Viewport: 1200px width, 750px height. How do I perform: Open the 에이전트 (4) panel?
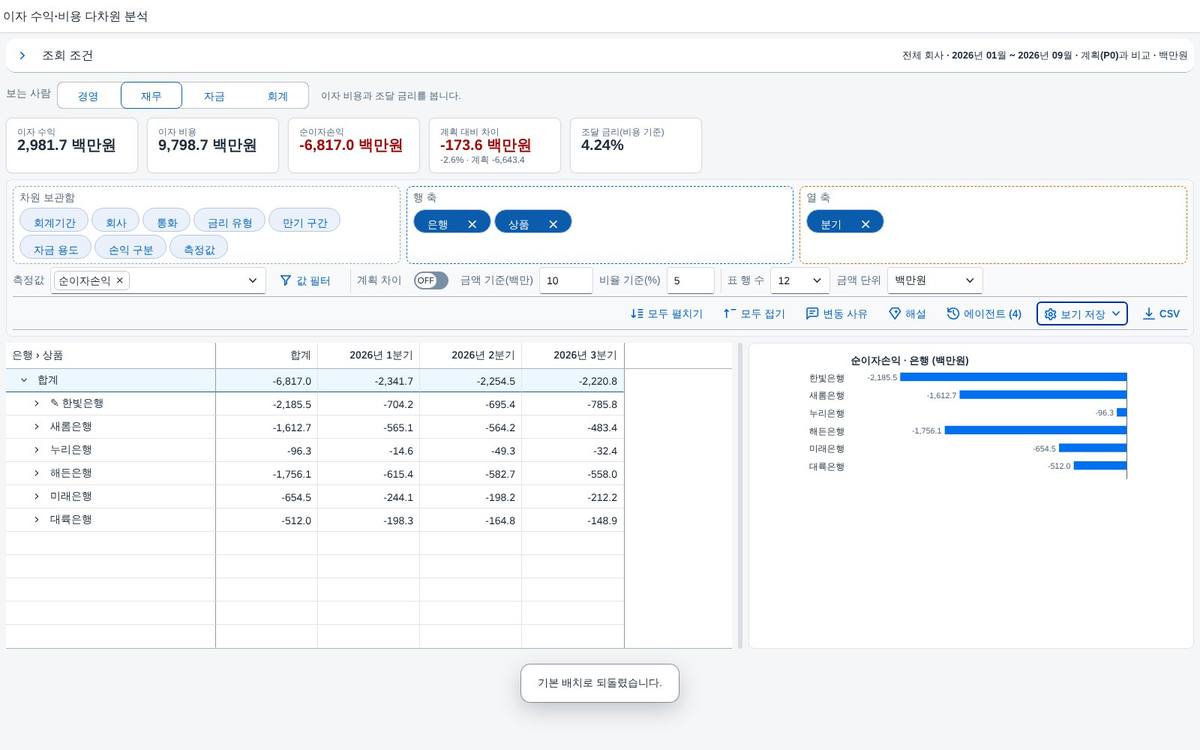984,314
